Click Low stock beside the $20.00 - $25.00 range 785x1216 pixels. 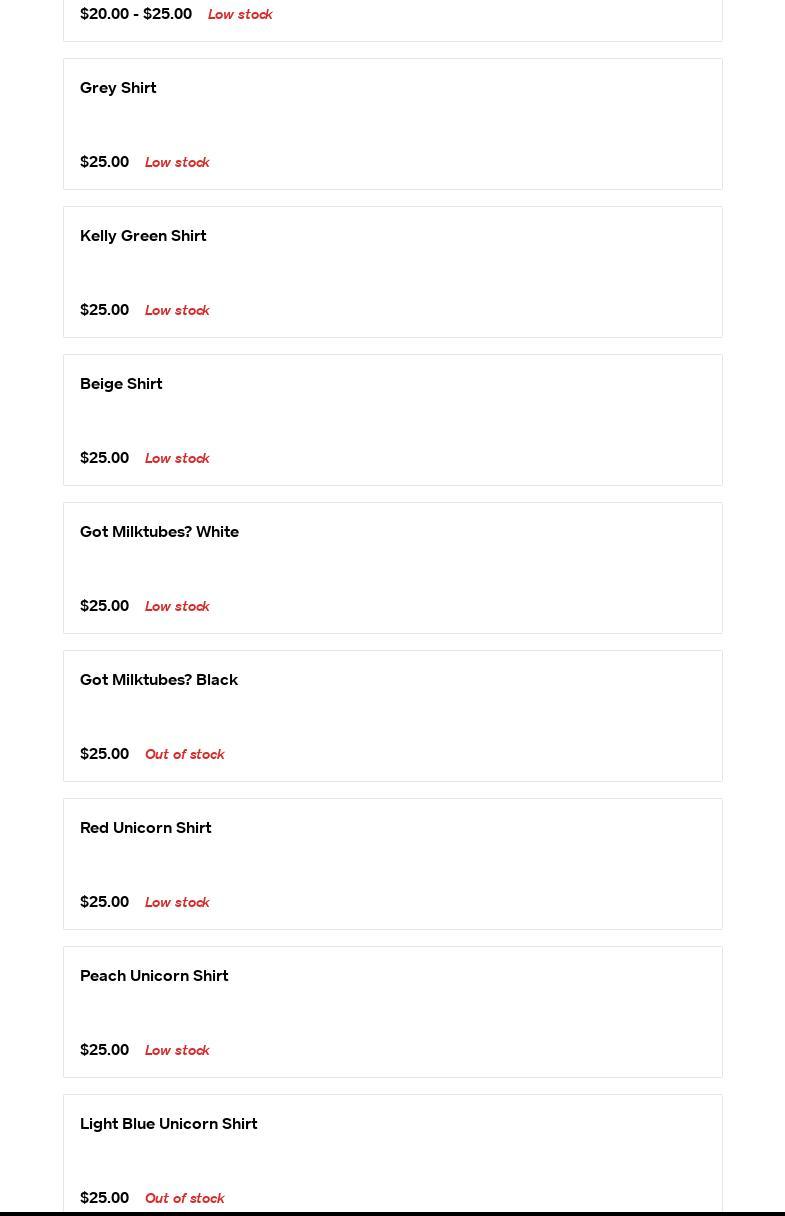click(x=240, y=15)
